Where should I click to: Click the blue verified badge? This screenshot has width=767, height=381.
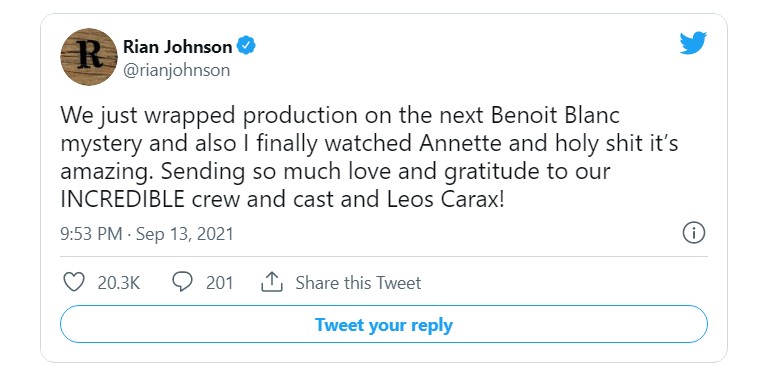pos(246,46)
